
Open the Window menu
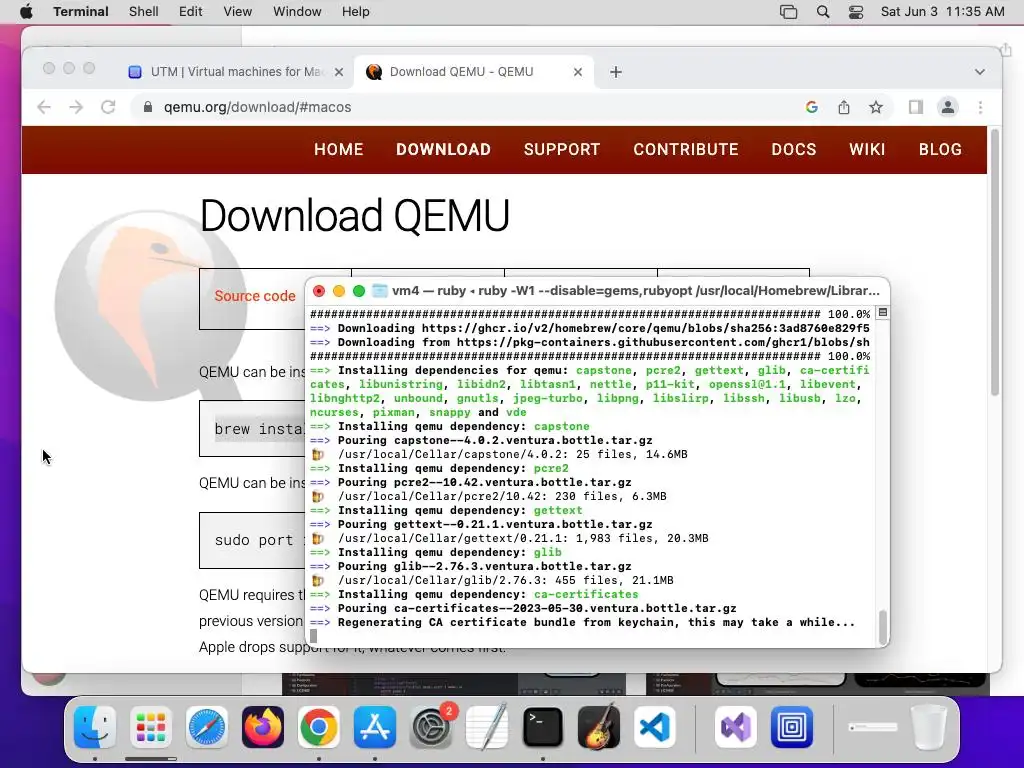pos(297,12)
